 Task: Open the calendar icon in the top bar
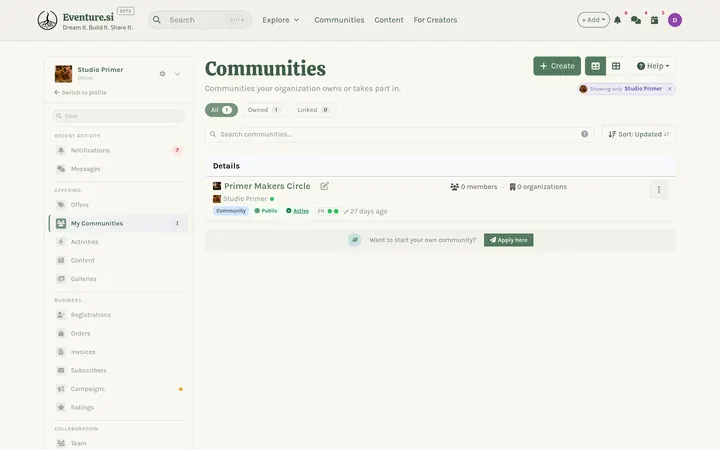[x=654, y=20]
